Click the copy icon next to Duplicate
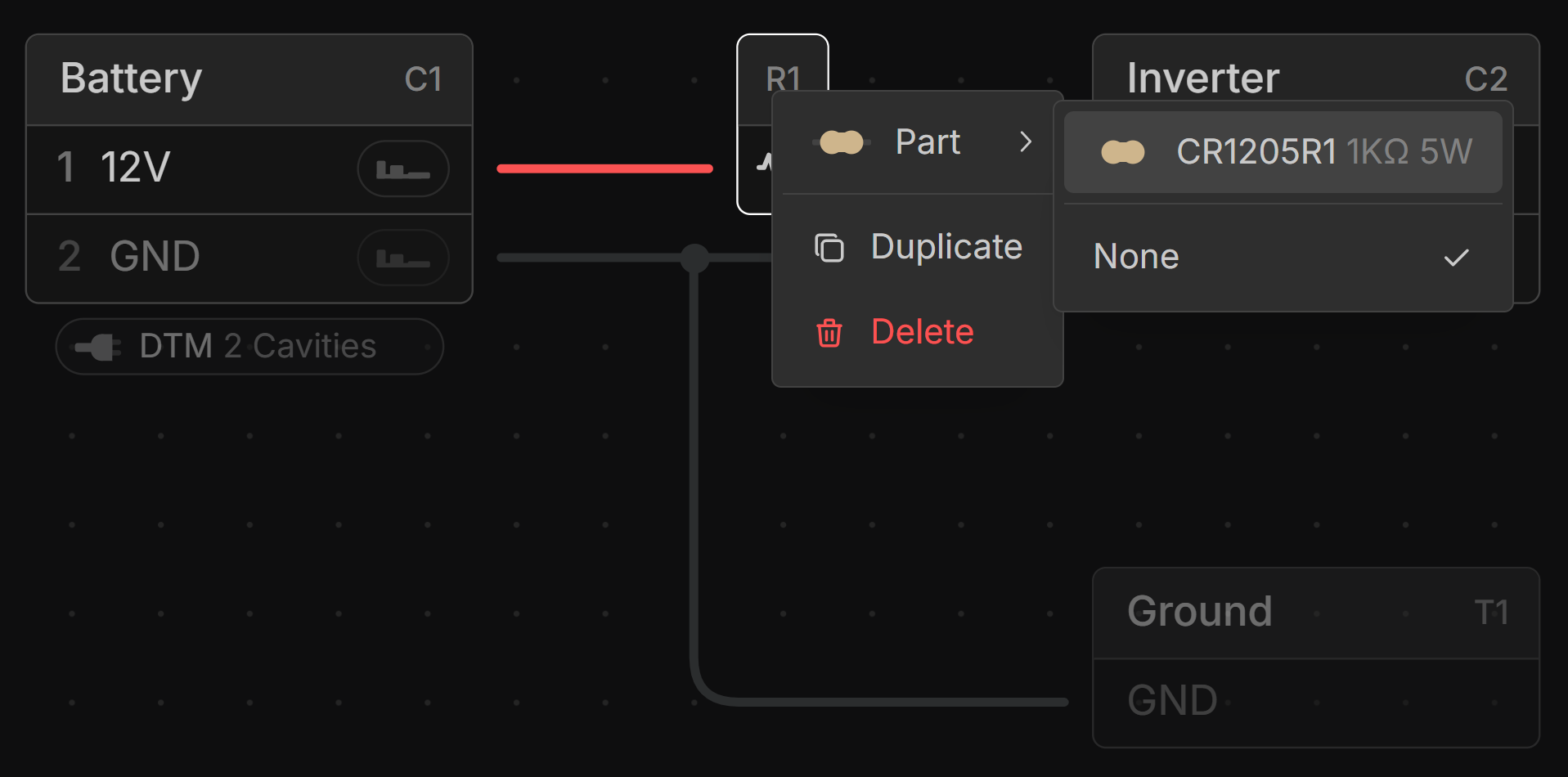1568x777 pixels. pos(829,247)
